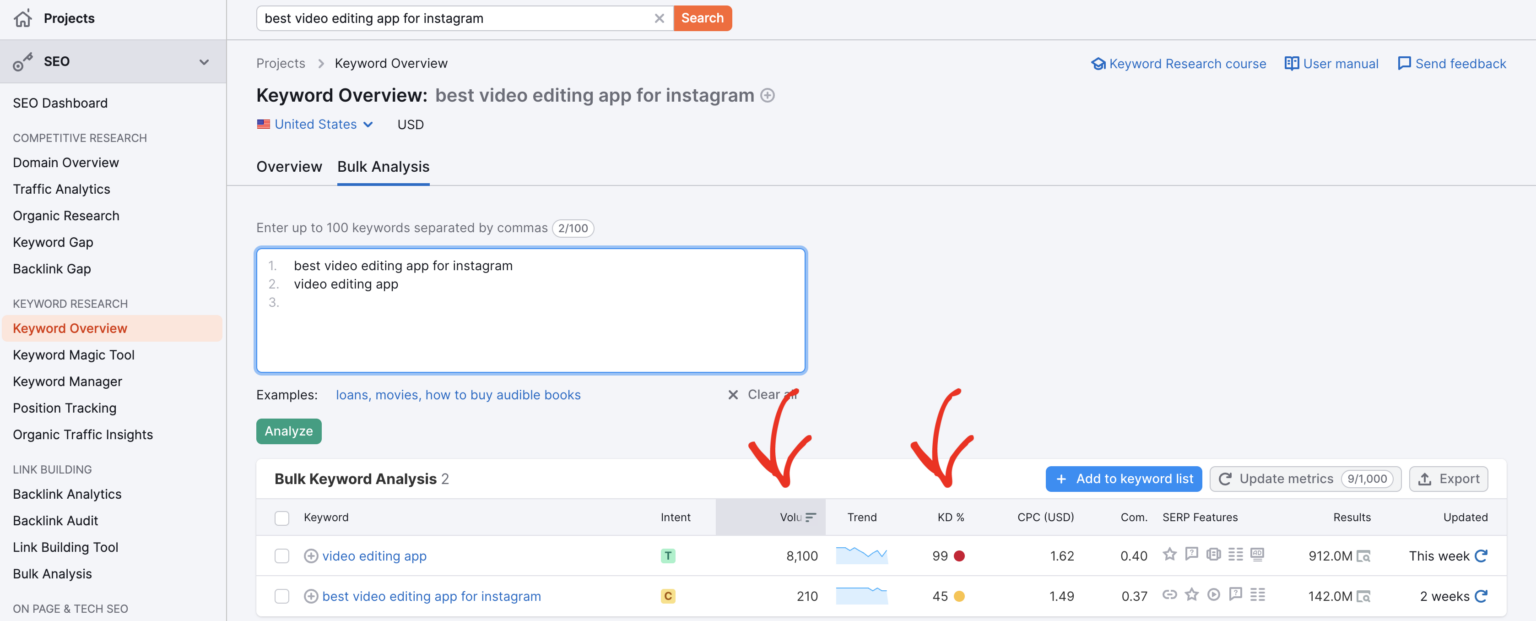Tick the checkbox beside best video editing app for instagram
This screenshot has width=1536, height=621.
(x=282, y=596)
